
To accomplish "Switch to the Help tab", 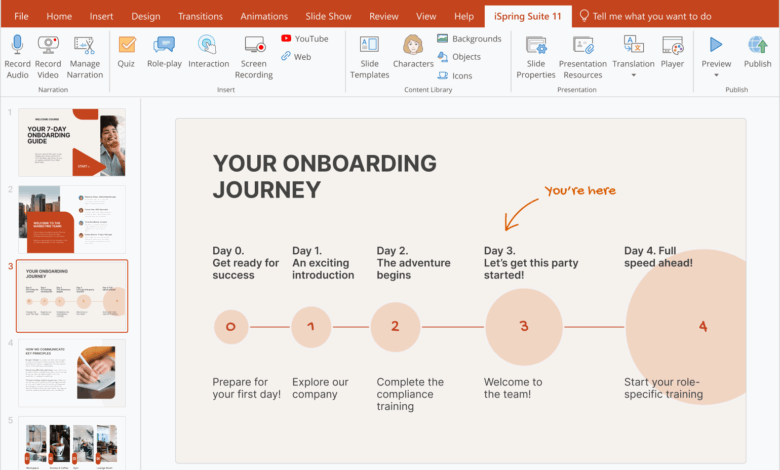I will (464, 16).
